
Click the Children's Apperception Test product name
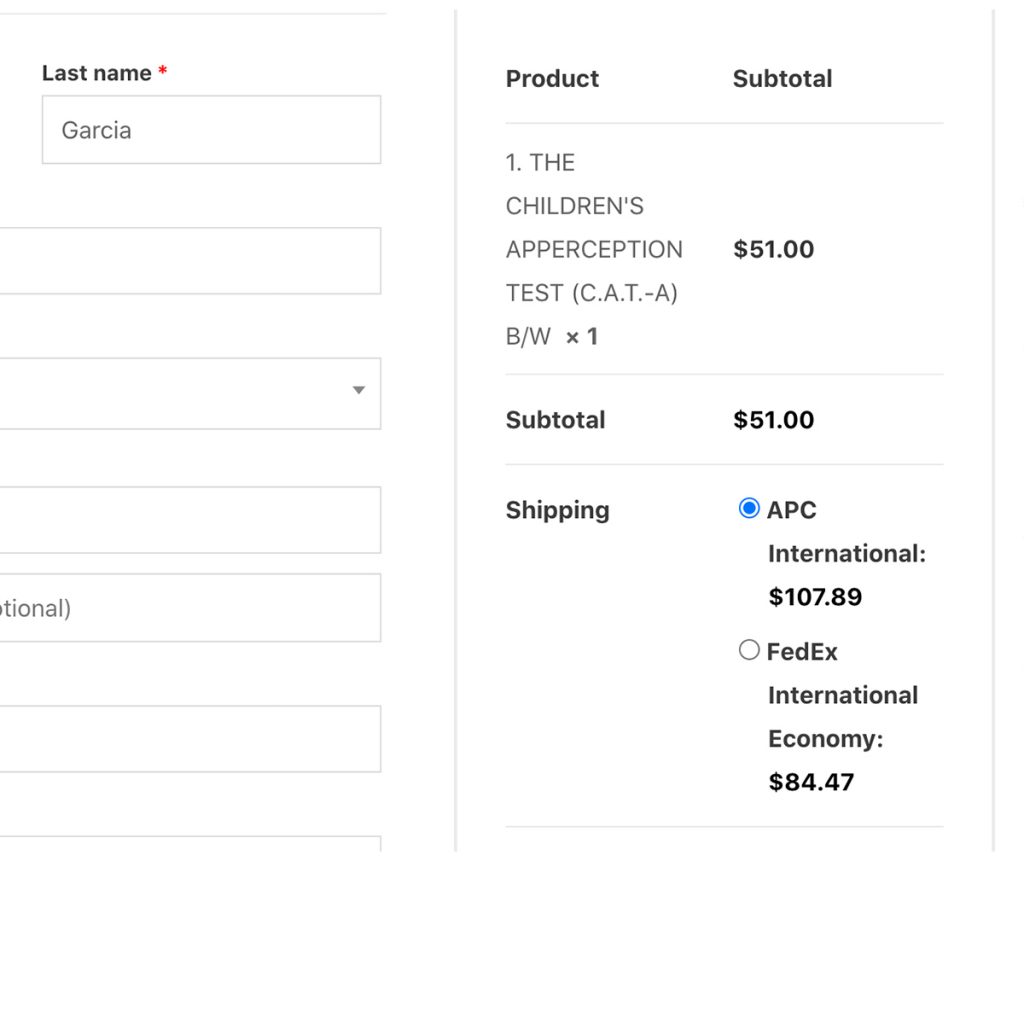pyautogui.click(x=593, y=228)
